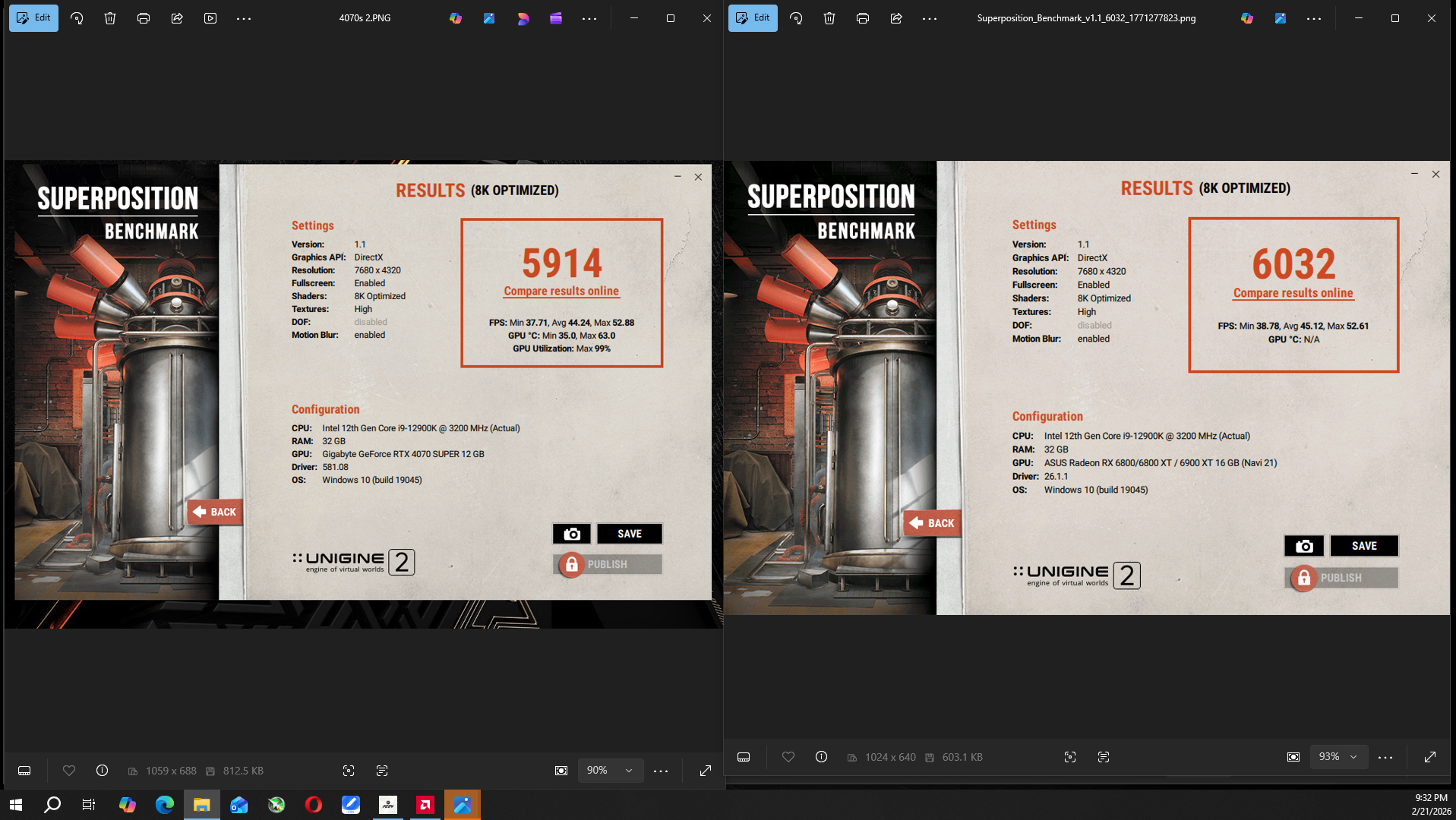Image resolution: width=1456 pixels, height=820 pixels.
Task: Launch Opera browser from the taskbar
Action: pos(313,805)
